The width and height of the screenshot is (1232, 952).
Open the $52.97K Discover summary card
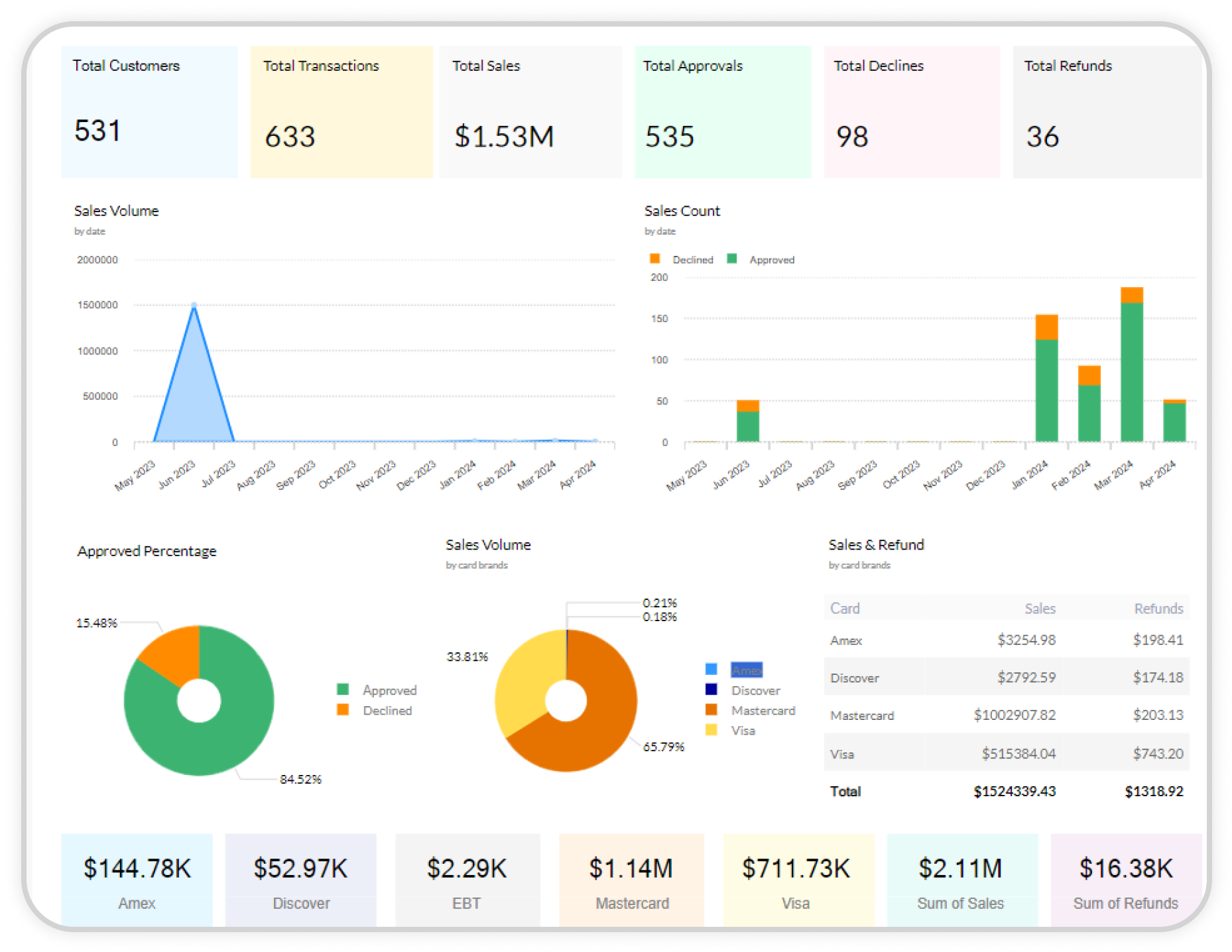click(x=301, y=880)
